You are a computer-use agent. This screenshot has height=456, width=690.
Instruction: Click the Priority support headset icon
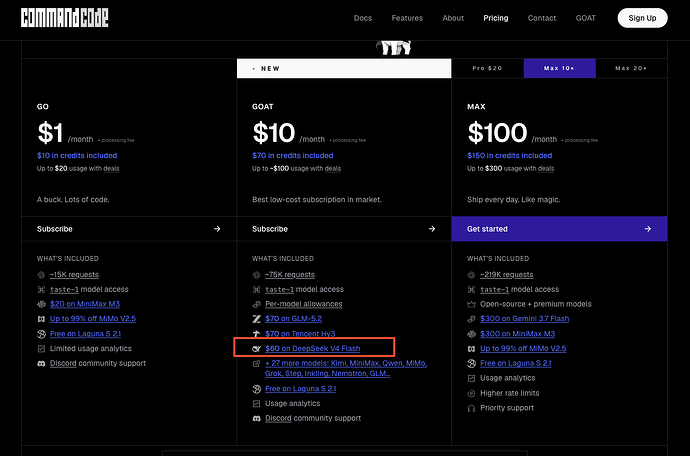[471, 408]
